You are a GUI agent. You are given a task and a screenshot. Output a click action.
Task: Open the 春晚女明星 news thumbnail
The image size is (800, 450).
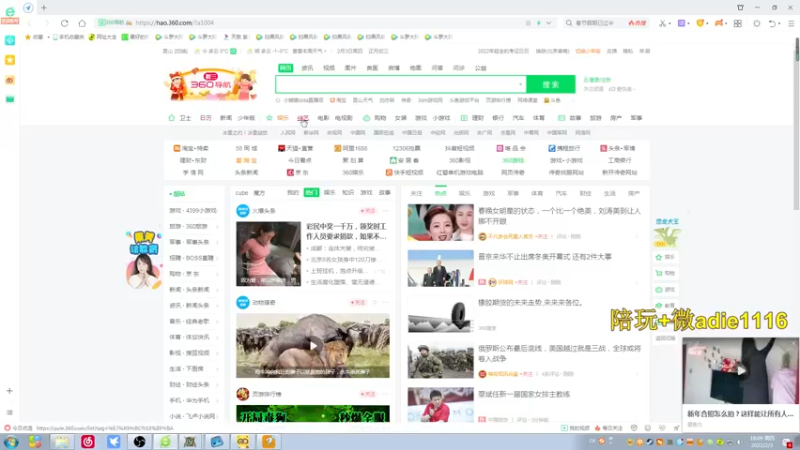(x=440, y=222)
